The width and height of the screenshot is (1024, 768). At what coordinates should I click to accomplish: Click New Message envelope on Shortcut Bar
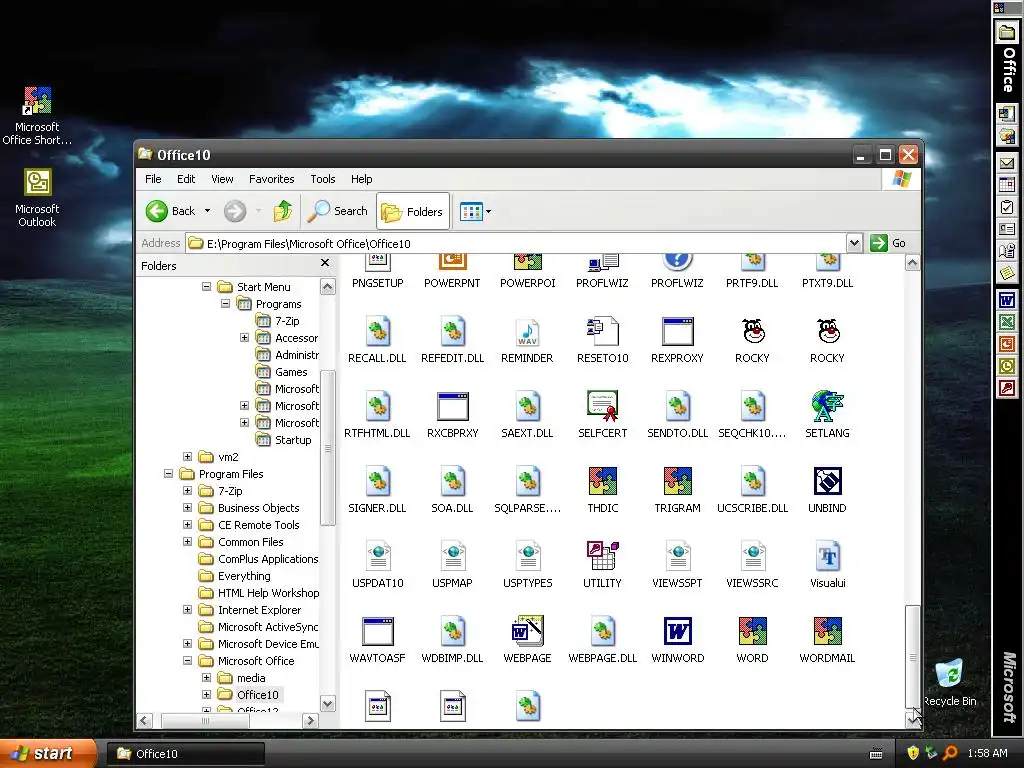(x=1006, y=163)
